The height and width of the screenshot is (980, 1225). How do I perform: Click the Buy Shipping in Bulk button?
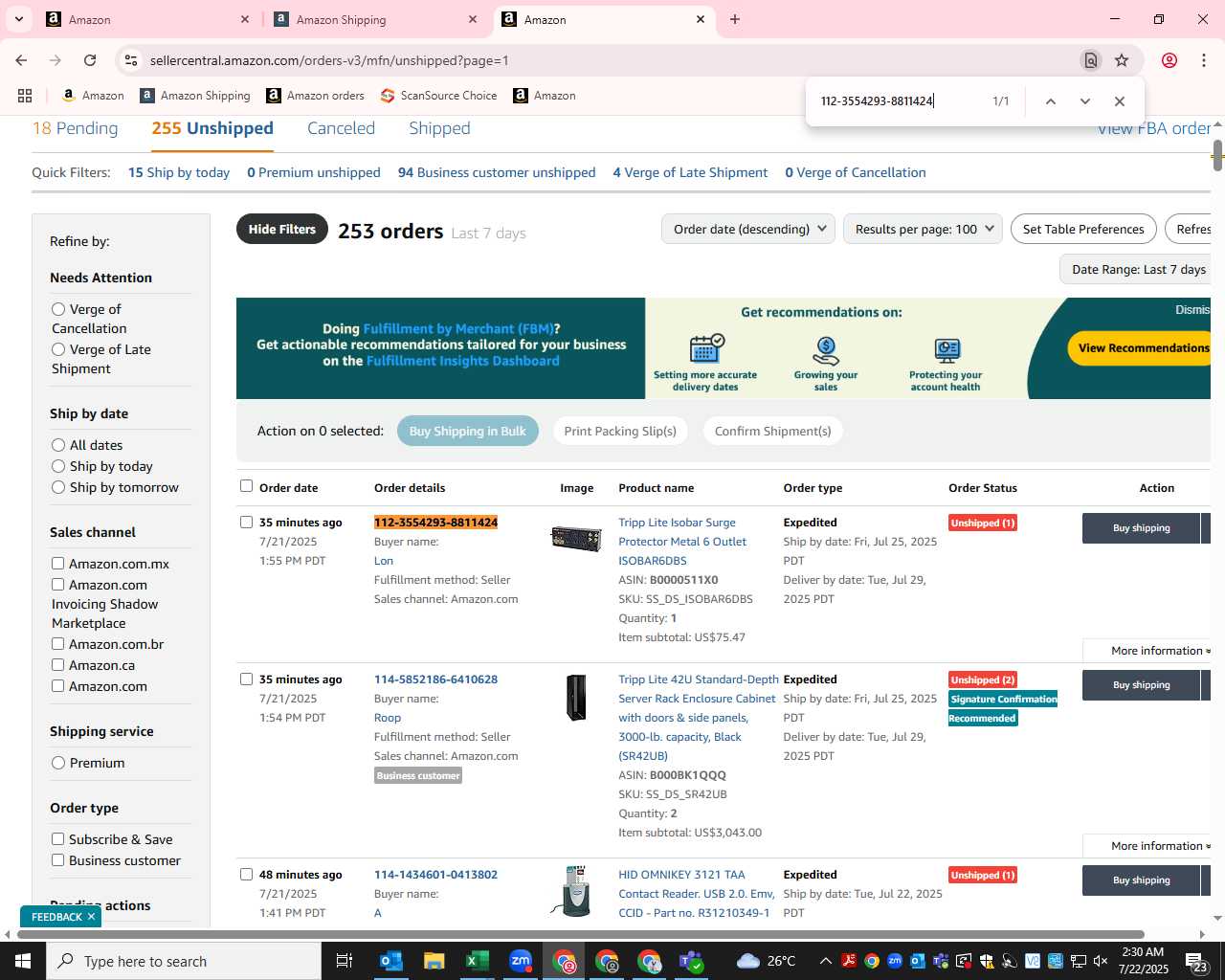point(468,431)
